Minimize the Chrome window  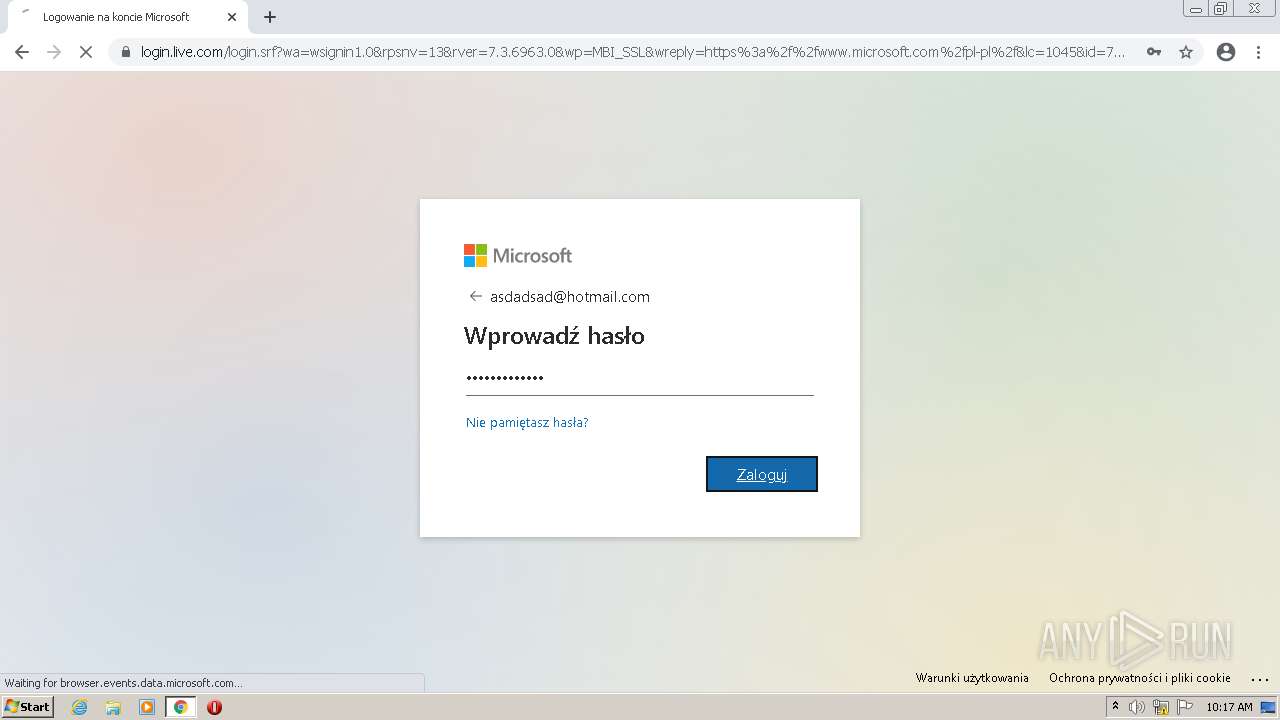(1196, 9)
